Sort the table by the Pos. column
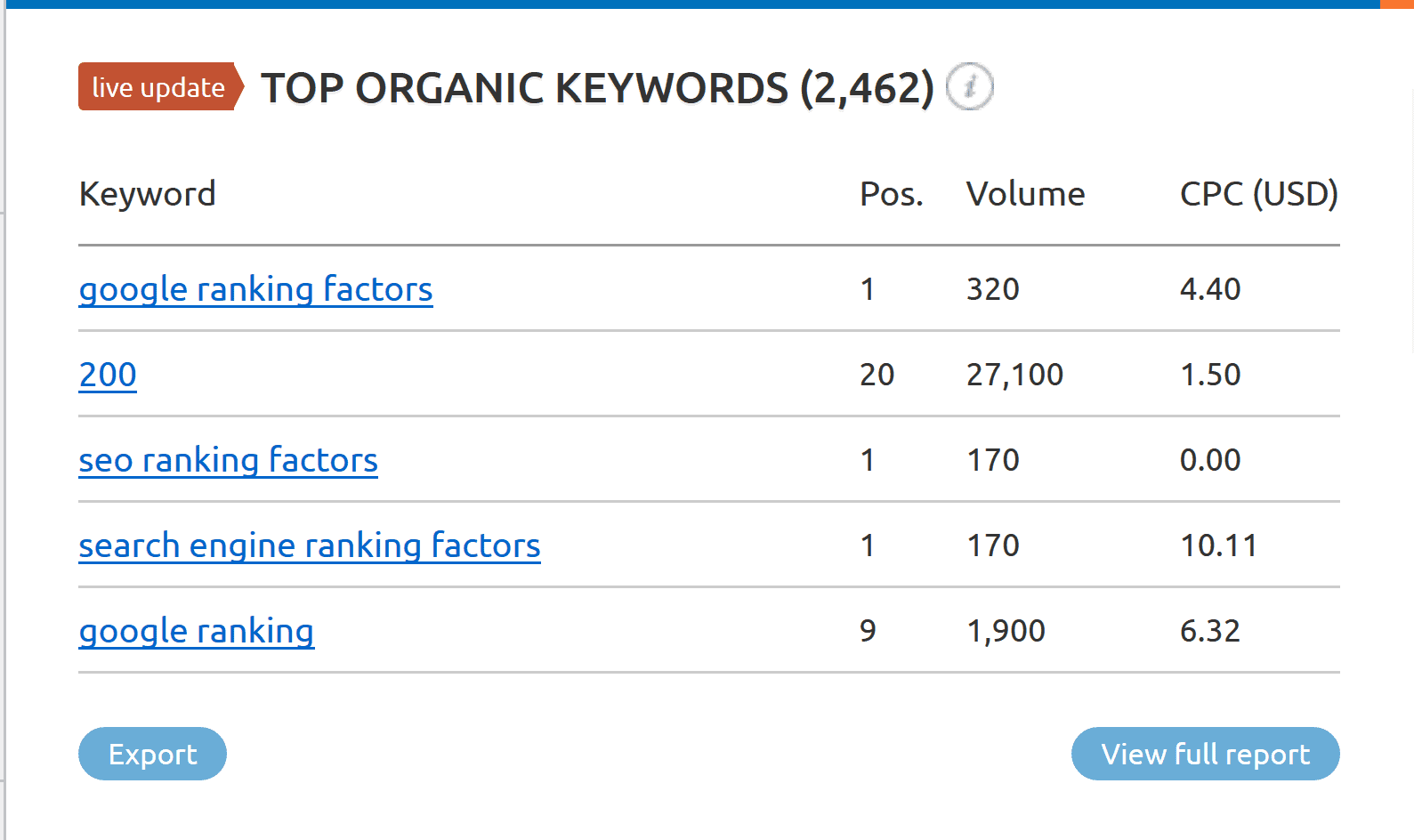The height and width of the screenshot is (840, 1414). pyautogui.click(x=892, y=194)
